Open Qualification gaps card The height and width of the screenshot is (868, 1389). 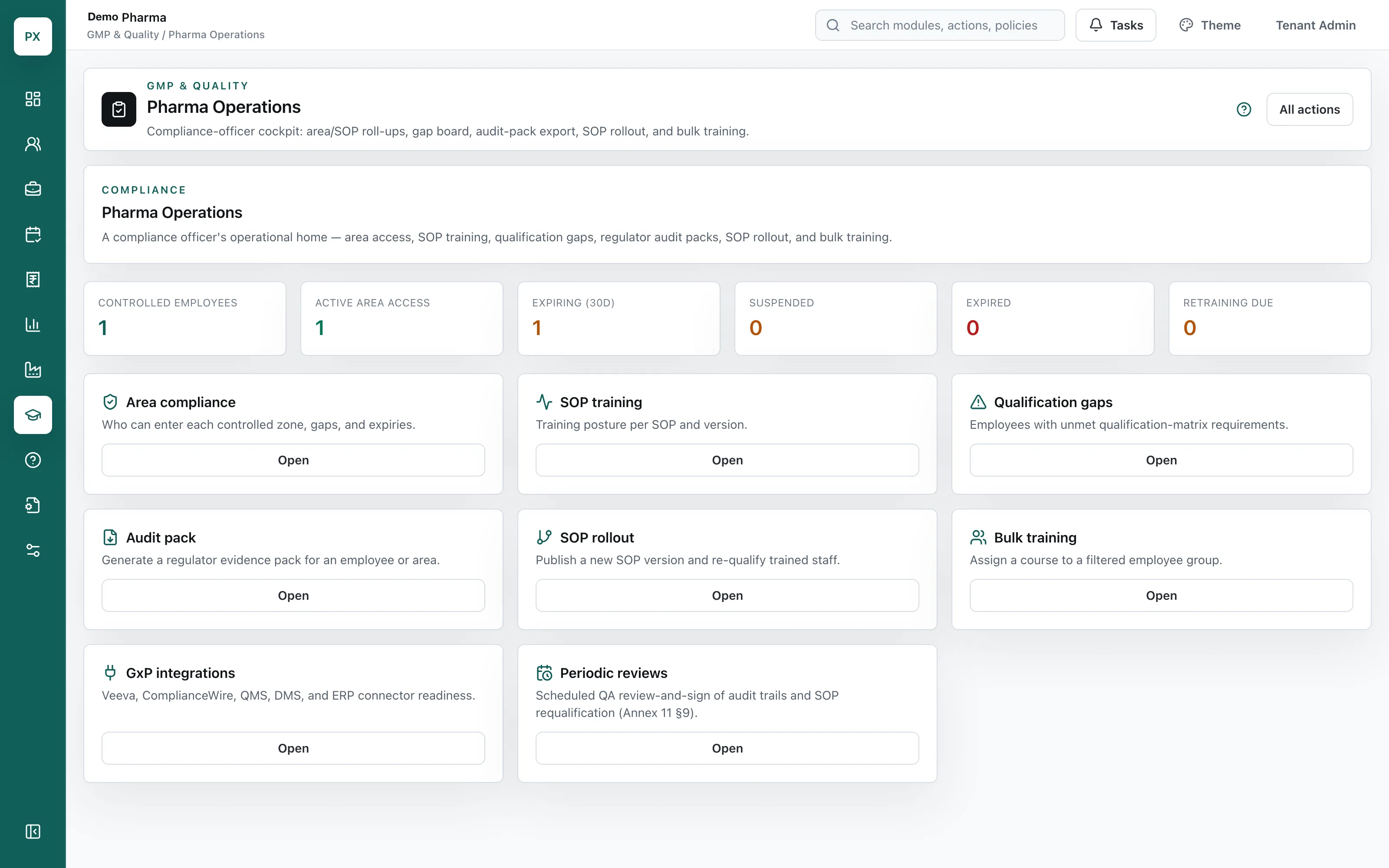[x=1161, y=460]
